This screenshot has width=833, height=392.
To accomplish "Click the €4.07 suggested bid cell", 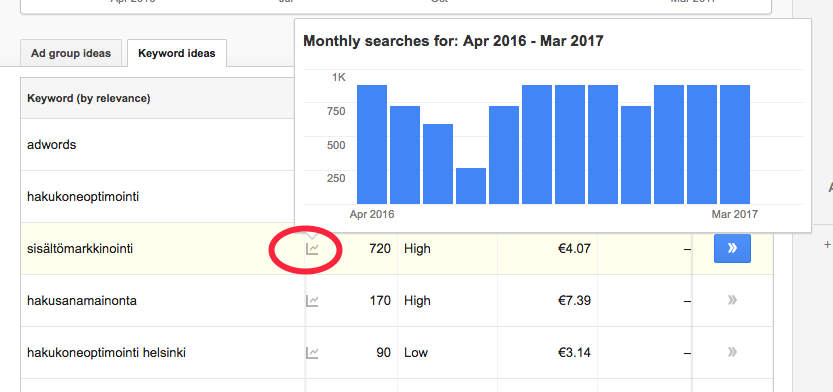I will (x=574, y=248).
